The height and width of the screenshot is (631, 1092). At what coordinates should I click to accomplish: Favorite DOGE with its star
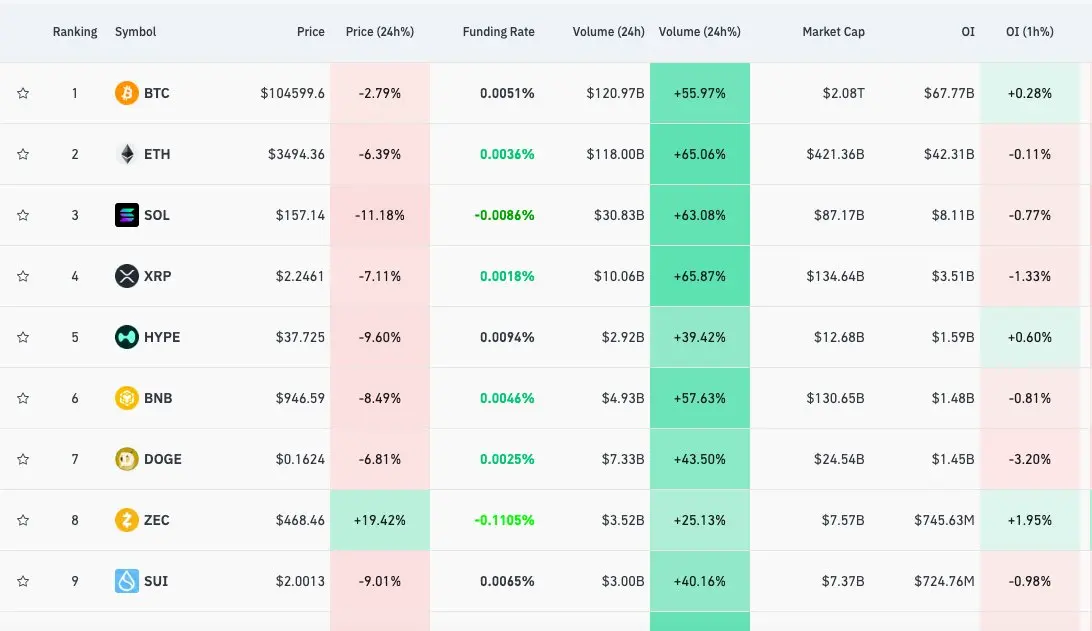click(23, 459)
